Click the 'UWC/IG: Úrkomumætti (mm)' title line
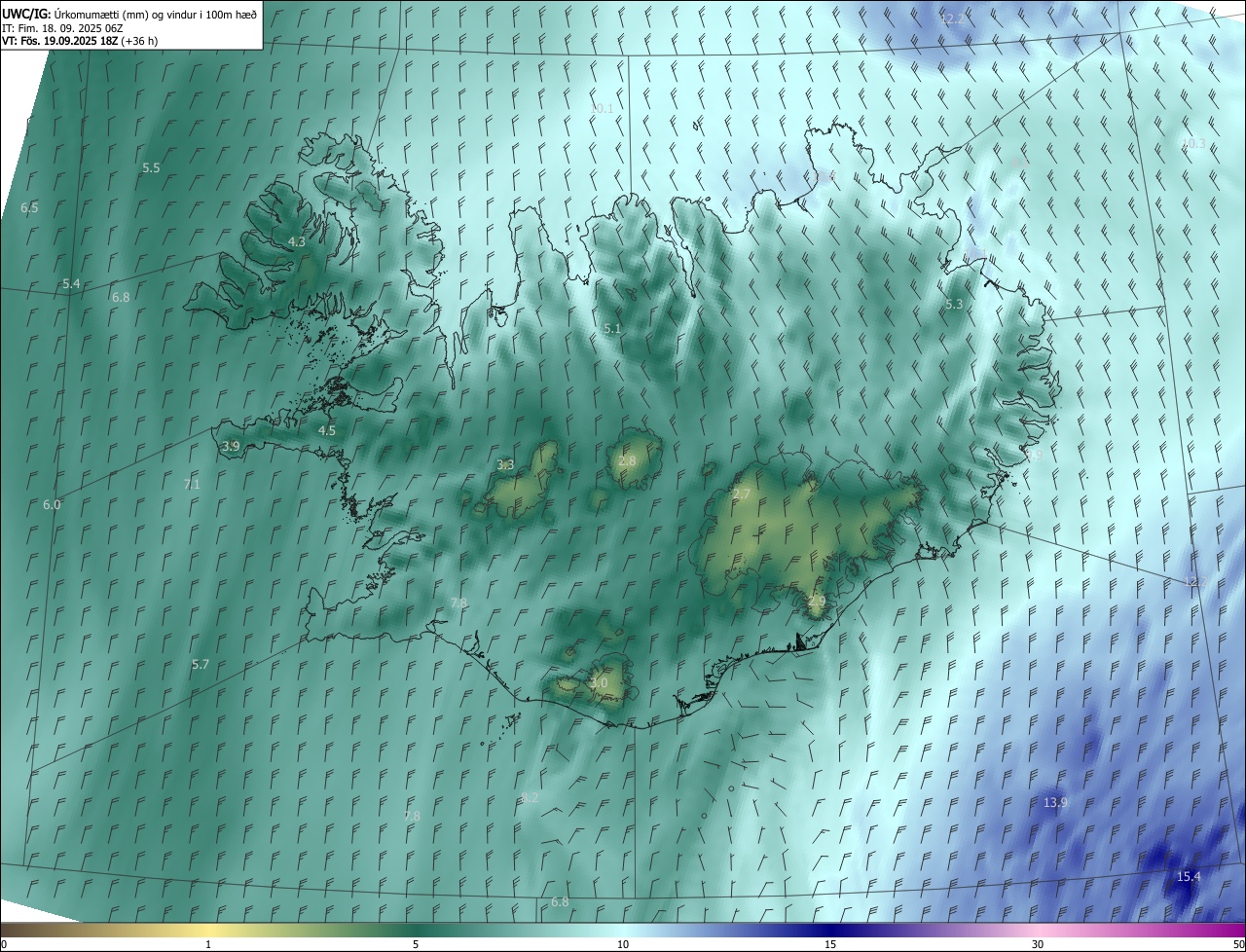The image size is (1246, 952). (x=129, y=13)
